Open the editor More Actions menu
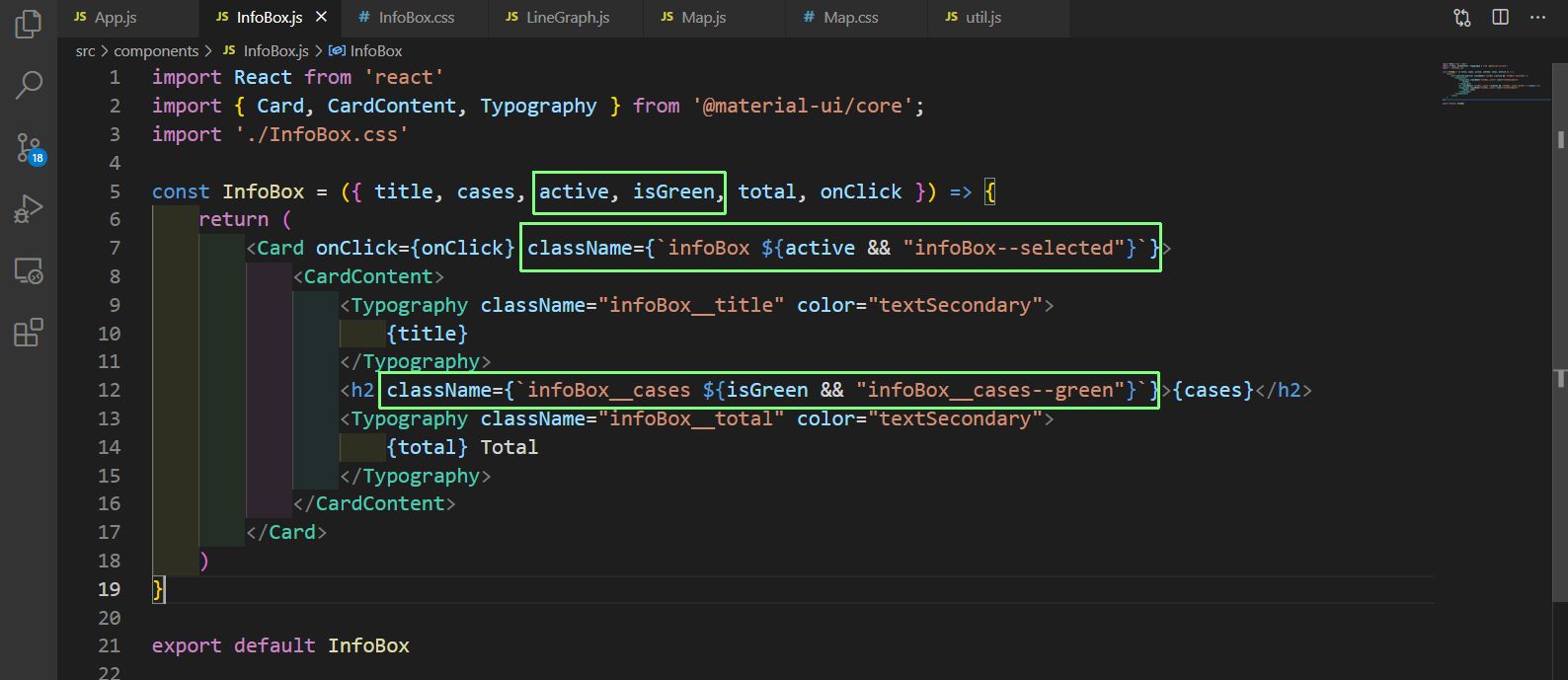The height and width of the screenshot is (680, 1568). point(1537,17)
